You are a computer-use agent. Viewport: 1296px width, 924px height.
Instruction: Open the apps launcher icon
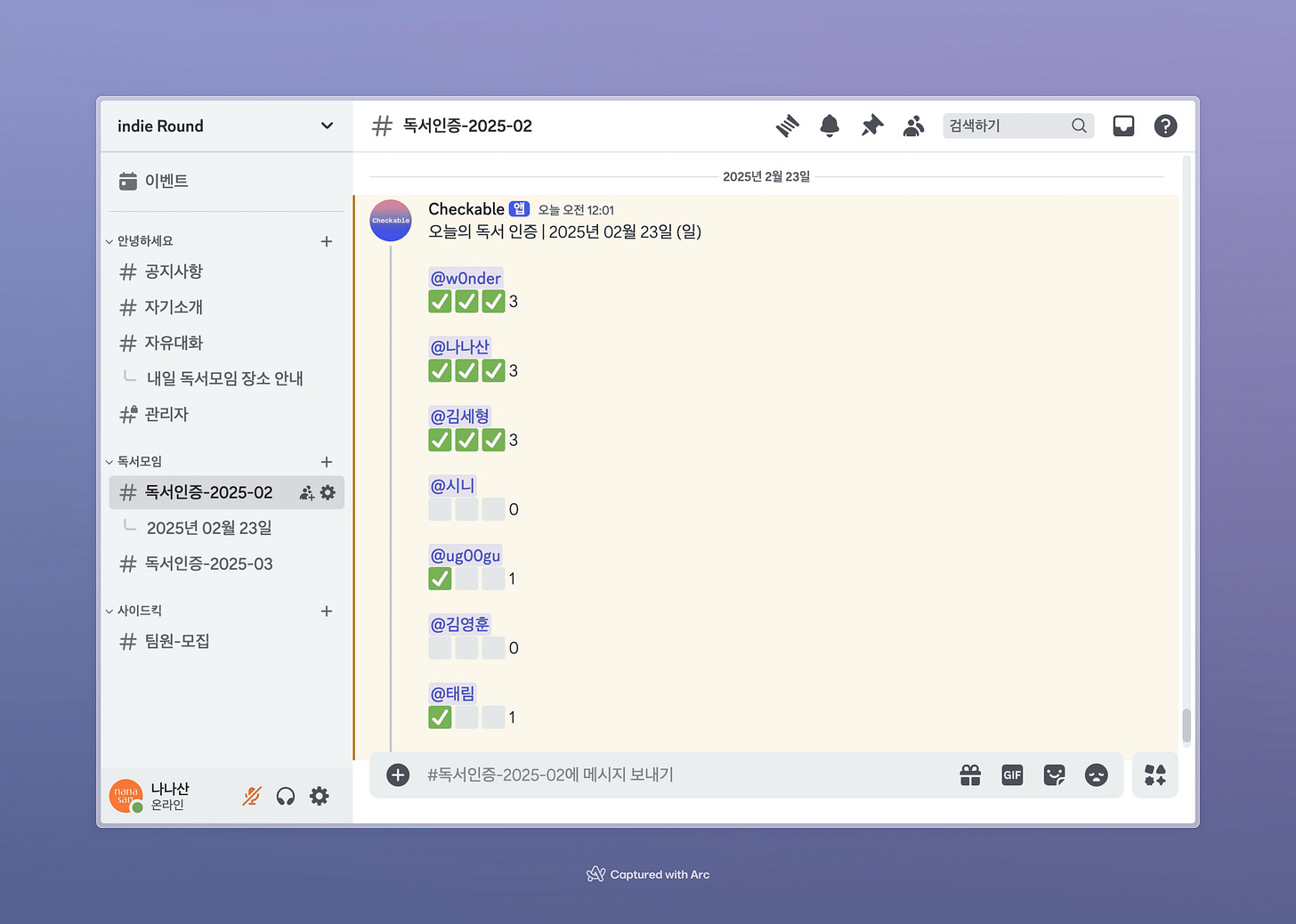(x=1155, y=774)
